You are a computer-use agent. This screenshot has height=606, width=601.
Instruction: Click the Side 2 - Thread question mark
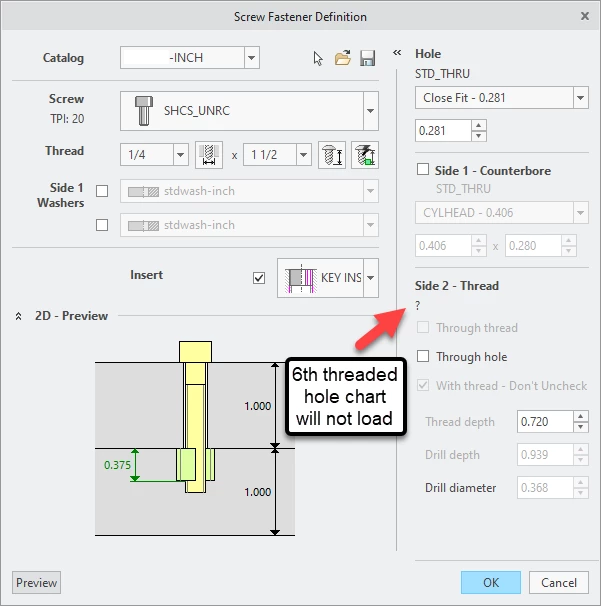[417, 305]
